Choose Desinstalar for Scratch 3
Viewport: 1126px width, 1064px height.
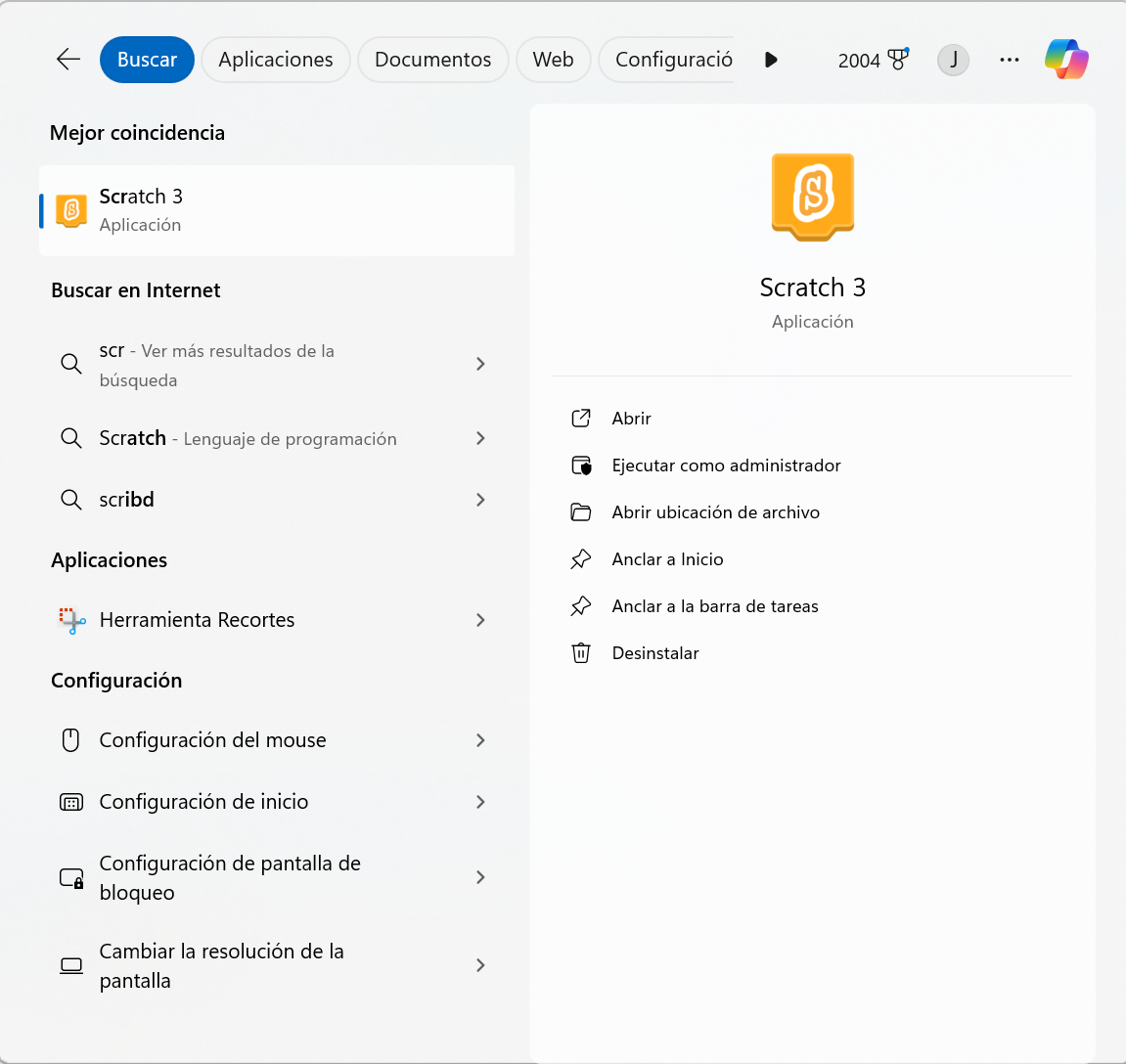(654, 653)
